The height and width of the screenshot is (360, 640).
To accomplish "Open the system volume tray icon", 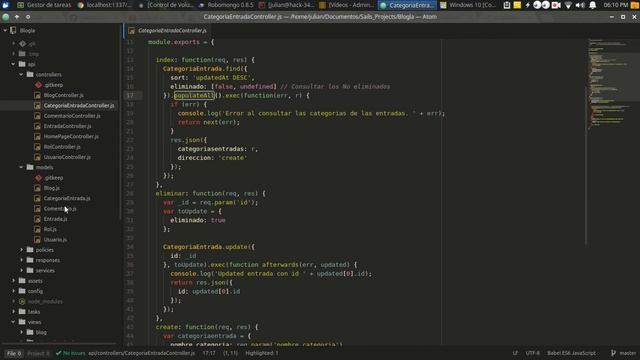I will tap(580, 5).
